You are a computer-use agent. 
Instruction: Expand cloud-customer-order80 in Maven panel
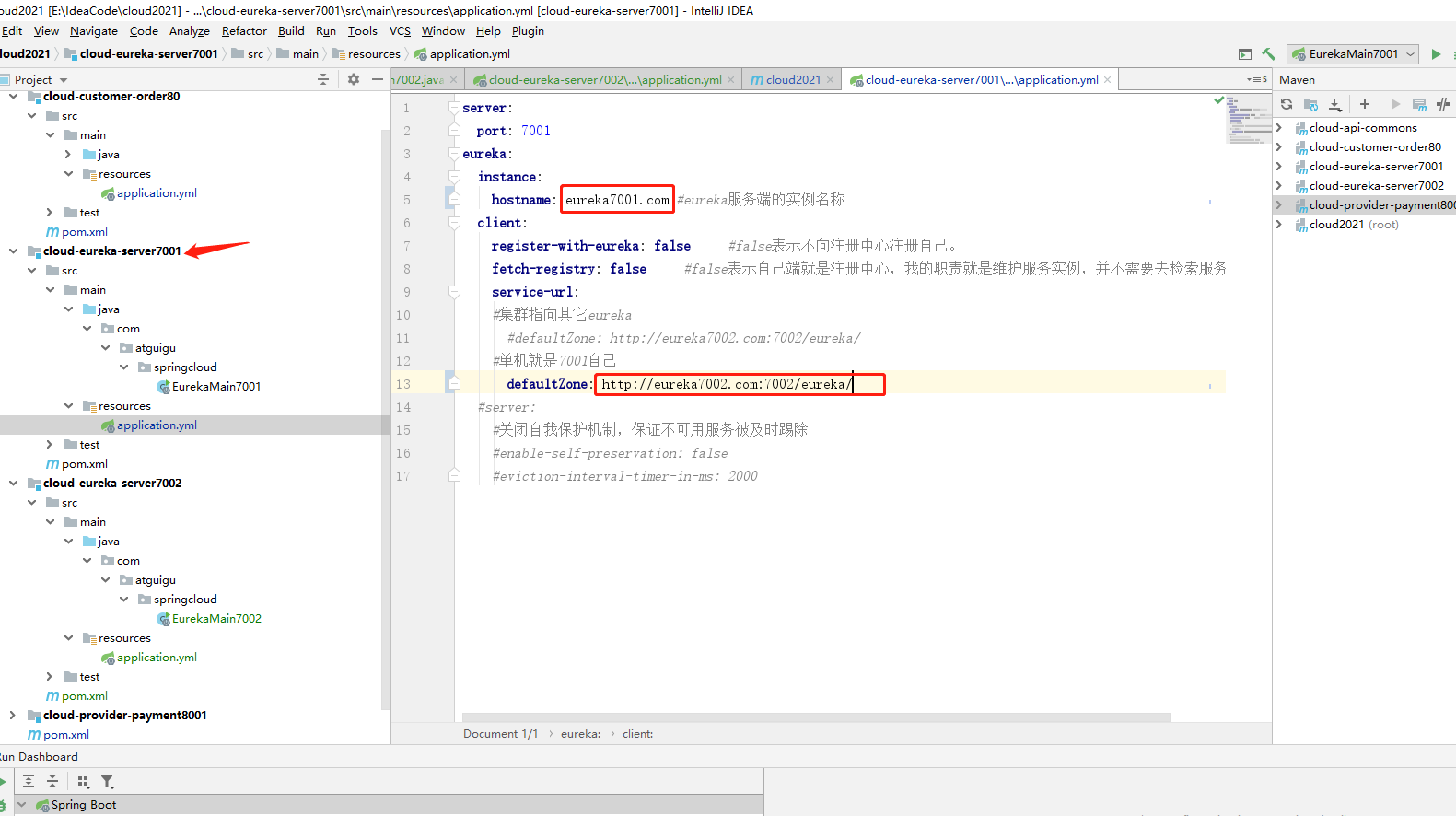(x=1278, y=147)
